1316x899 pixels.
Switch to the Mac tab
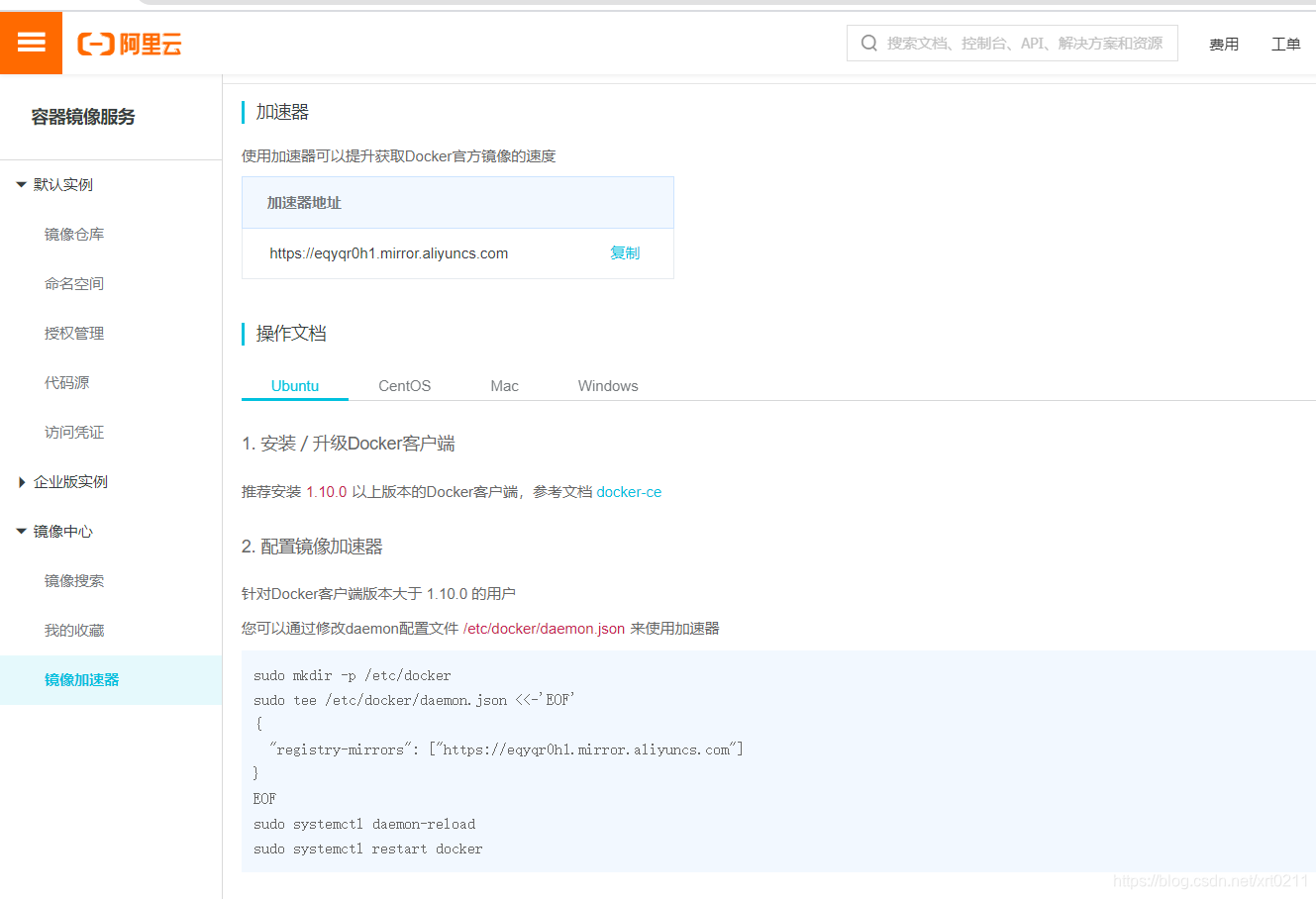(504, 386)
